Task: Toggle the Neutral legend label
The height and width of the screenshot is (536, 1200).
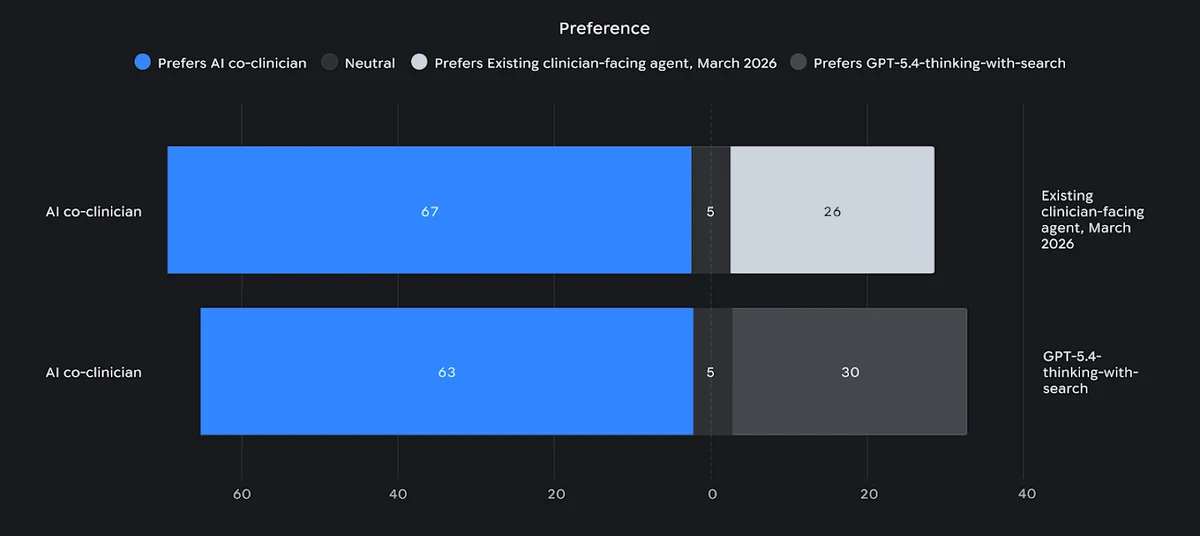Action: 370,63
